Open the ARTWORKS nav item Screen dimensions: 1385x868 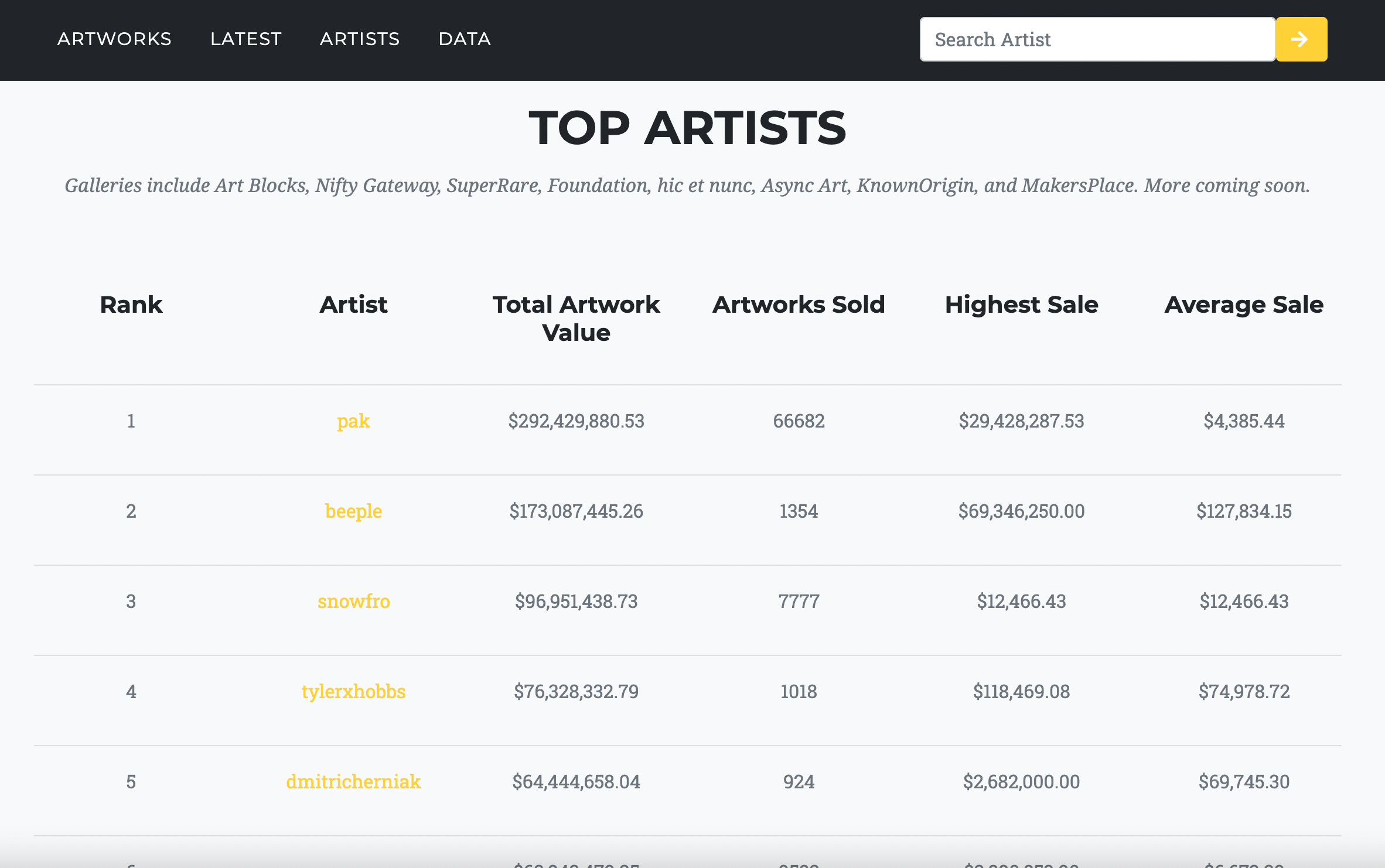pyautogui.click(x=114, y=39)
